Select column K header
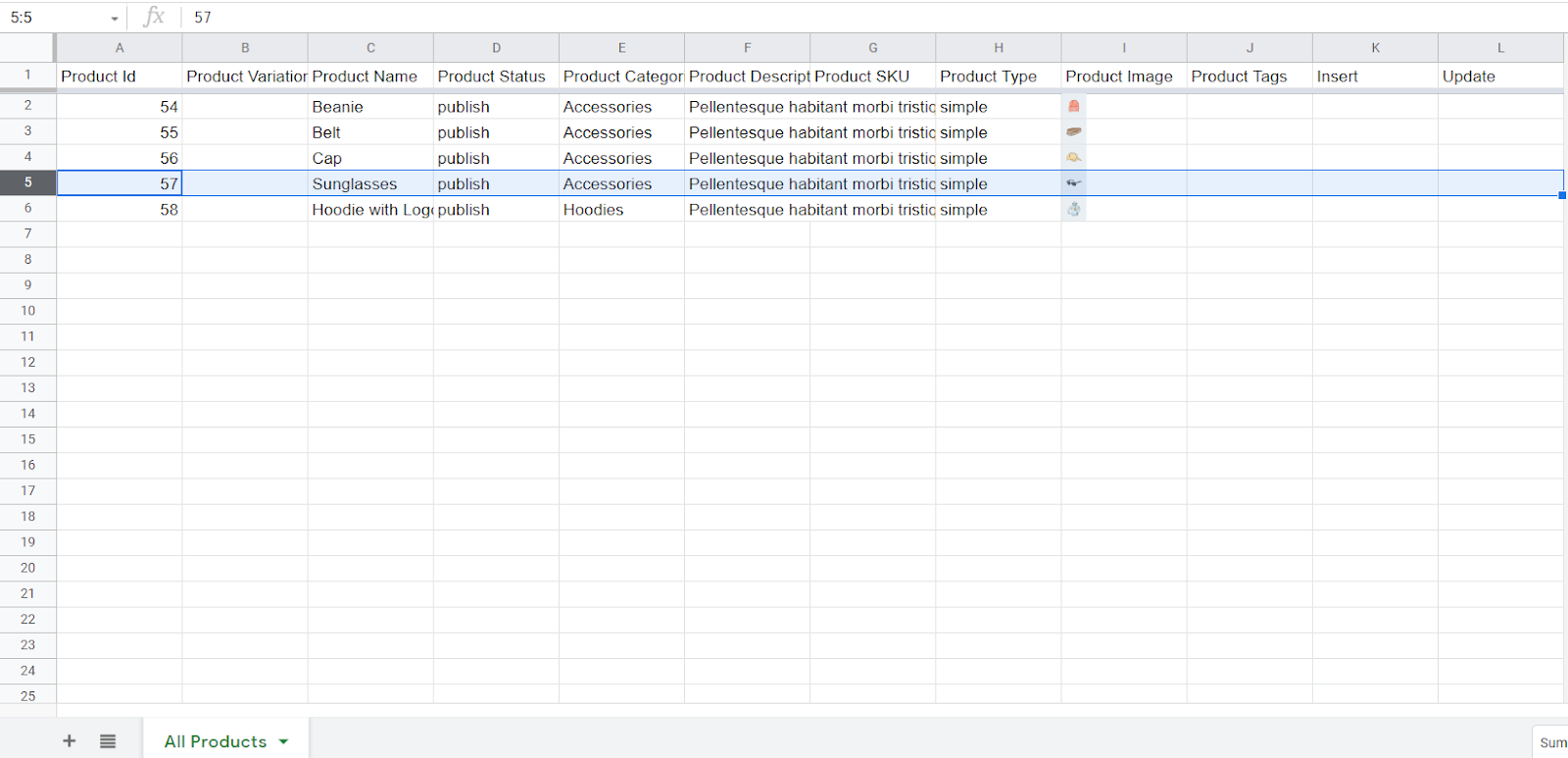 click(x=1375, y=47)
